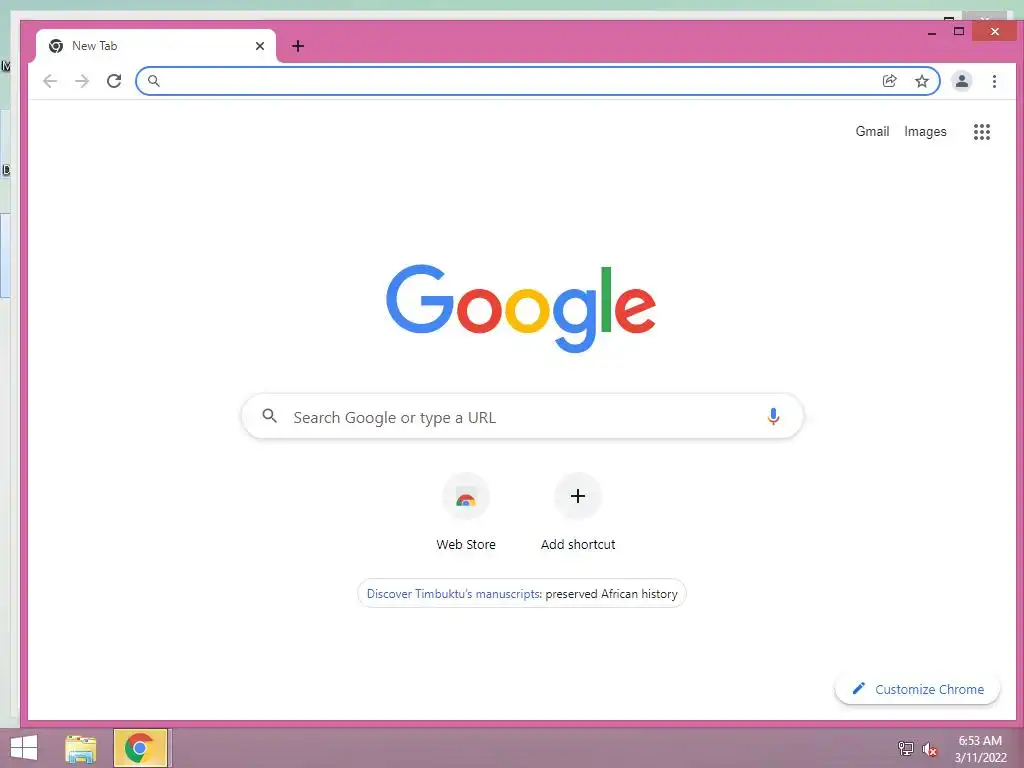Click Search Google or type a URL box
Viewport: 1024px width, 768px height.
522,417
